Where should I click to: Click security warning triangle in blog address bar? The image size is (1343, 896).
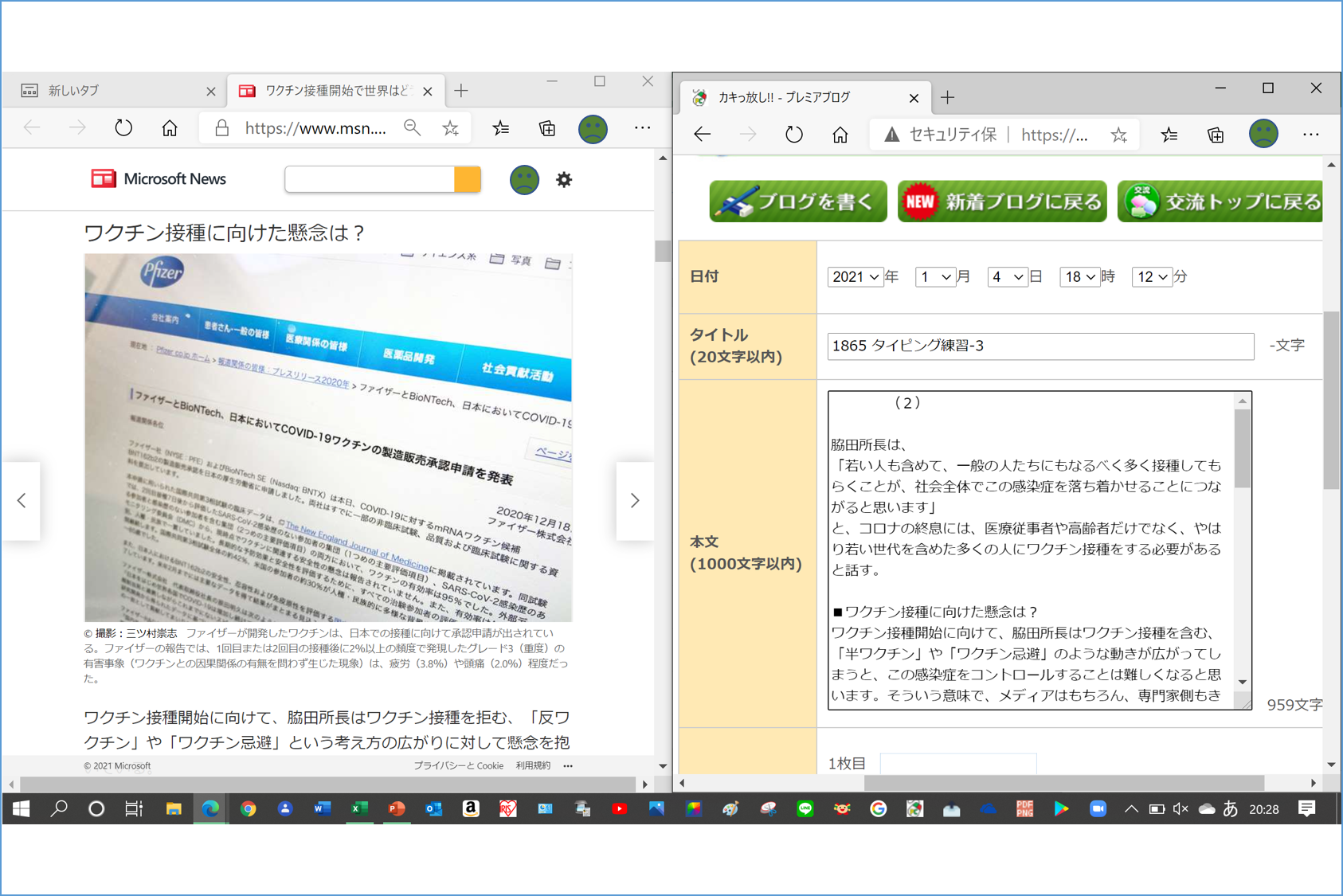point(892,135)
